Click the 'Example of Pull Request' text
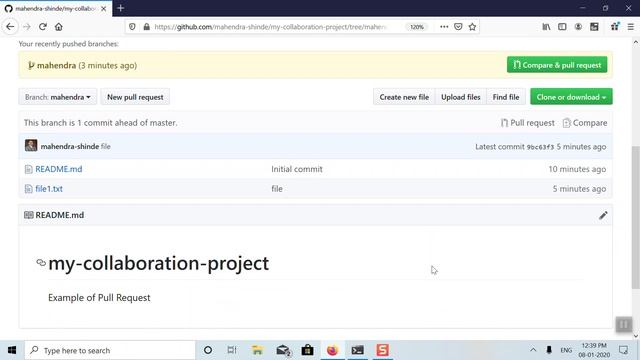This screenshot has width=640, height=360. [x=99, y=298]
